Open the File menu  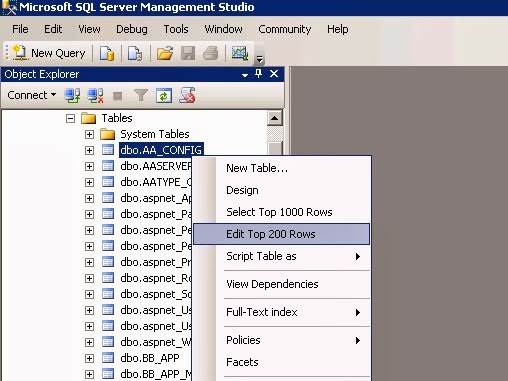[x=20, y=29]
